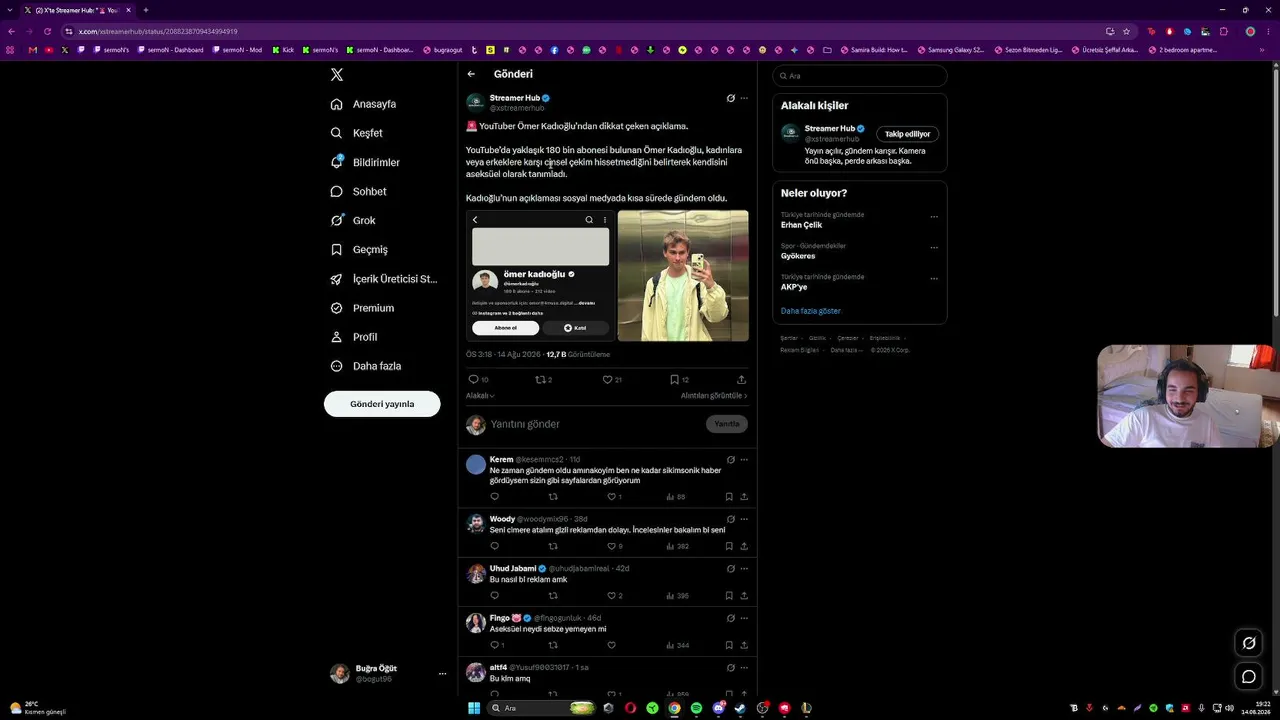Open the floating messages button
Image resolution: width=1280 pixels, height=720 pixels.
pos(1249,677)
